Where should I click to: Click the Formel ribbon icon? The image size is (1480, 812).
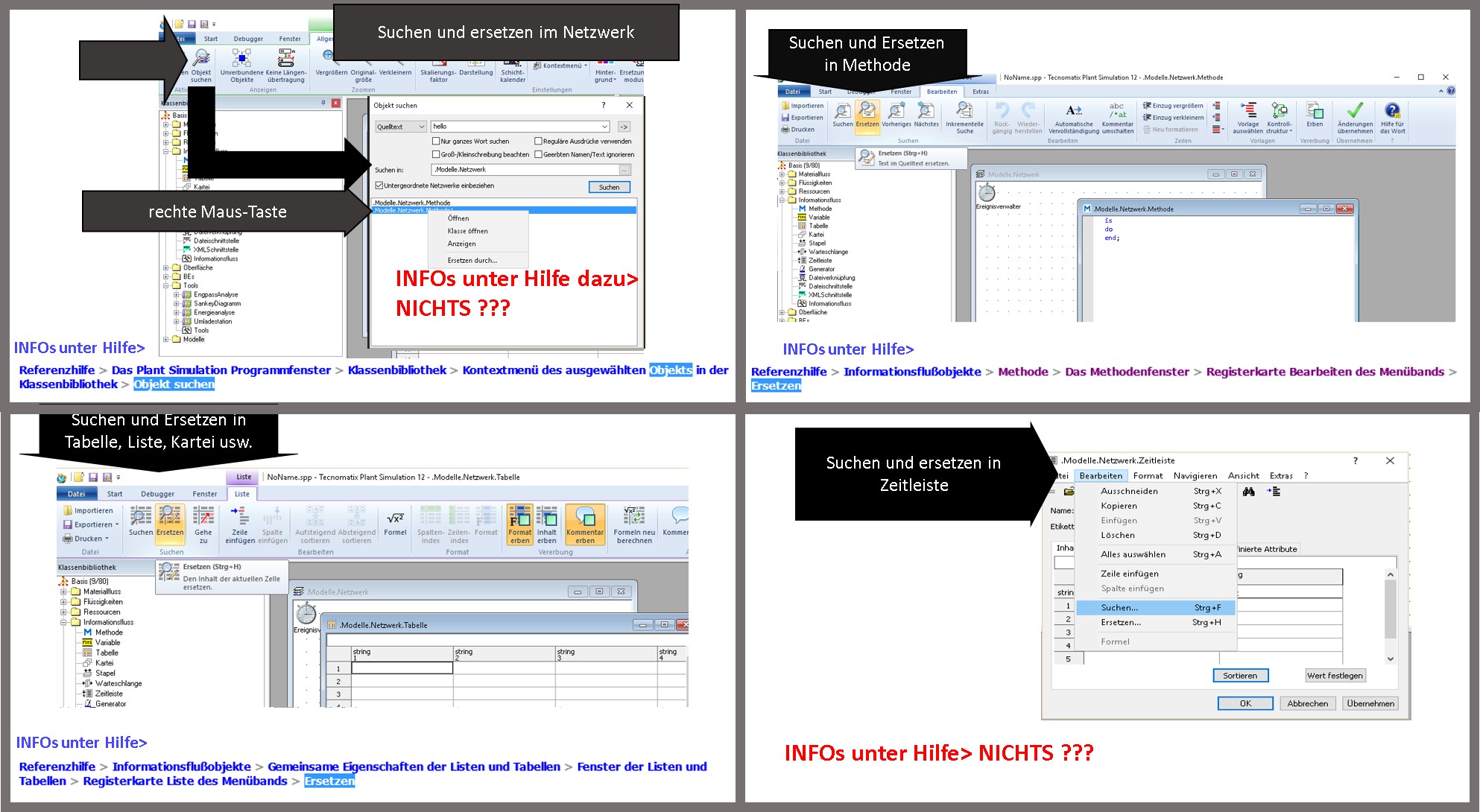(x=395, y=521)
